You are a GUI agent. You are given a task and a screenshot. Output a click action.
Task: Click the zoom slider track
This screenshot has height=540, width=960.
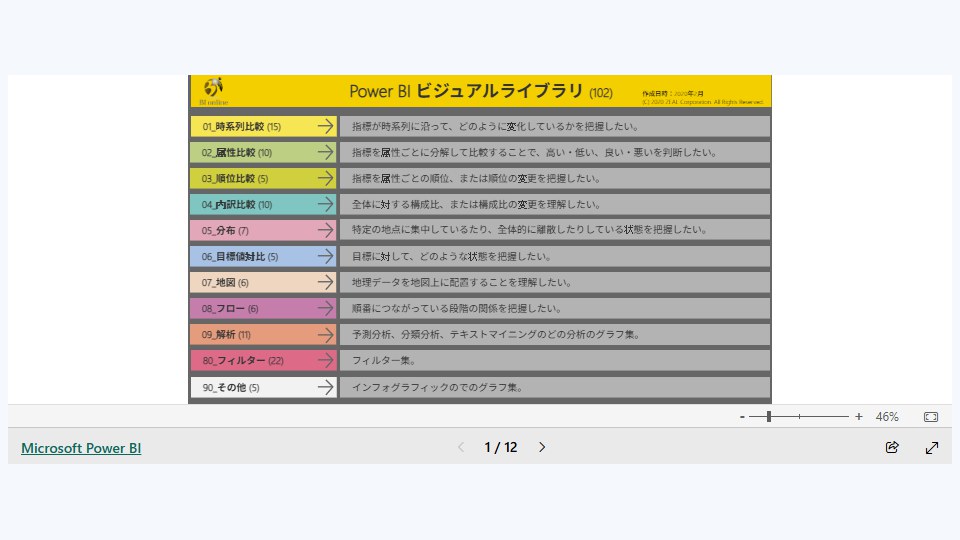799,417
